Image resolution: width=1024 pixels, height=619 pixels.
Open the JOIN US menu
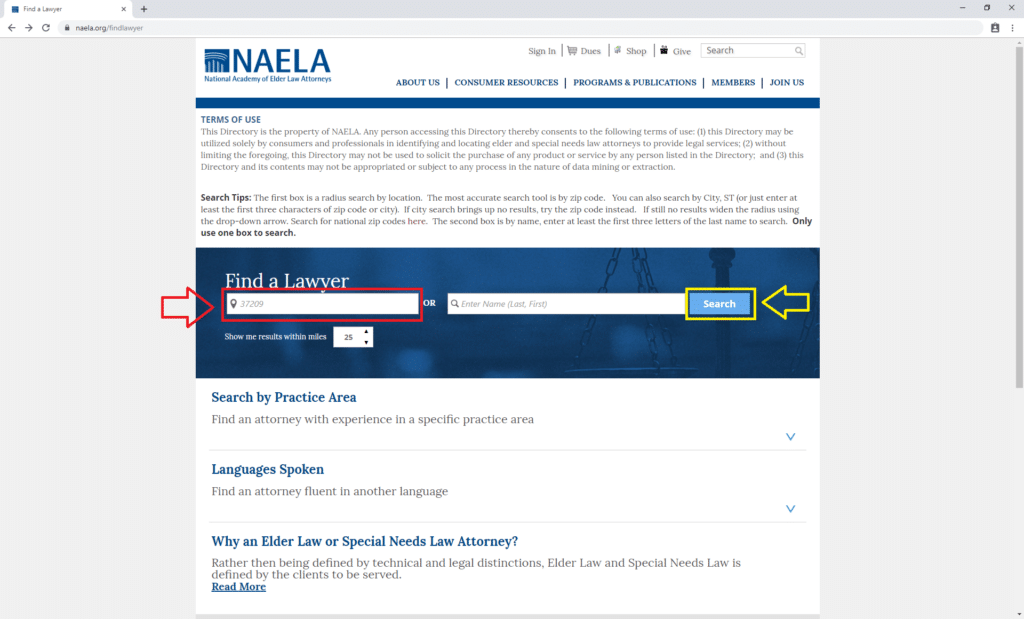click(x=786, y=82)
